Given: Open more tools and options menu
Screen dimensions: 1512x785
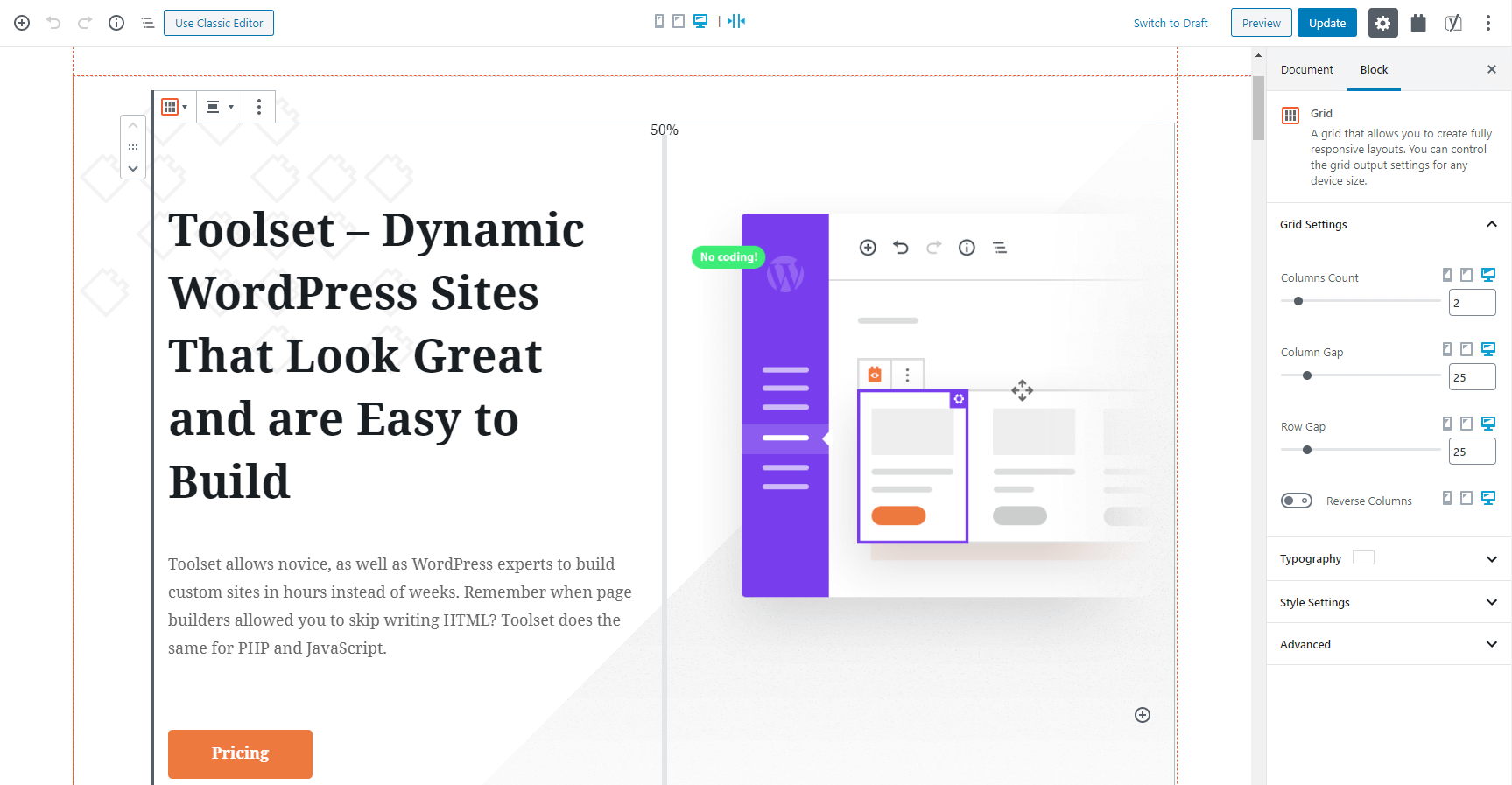Looking at the screenshot, I should click(1488, 23).
